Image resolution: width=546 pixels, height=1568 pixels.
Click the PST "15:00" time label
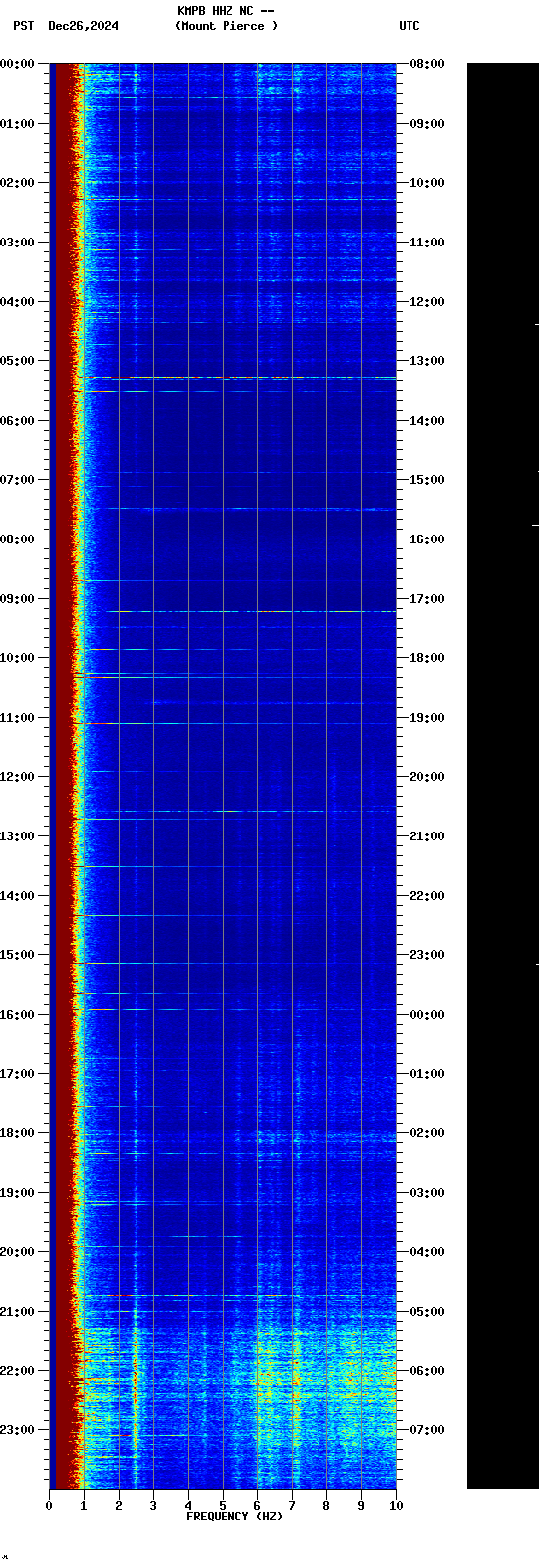(x=17, y=955)
